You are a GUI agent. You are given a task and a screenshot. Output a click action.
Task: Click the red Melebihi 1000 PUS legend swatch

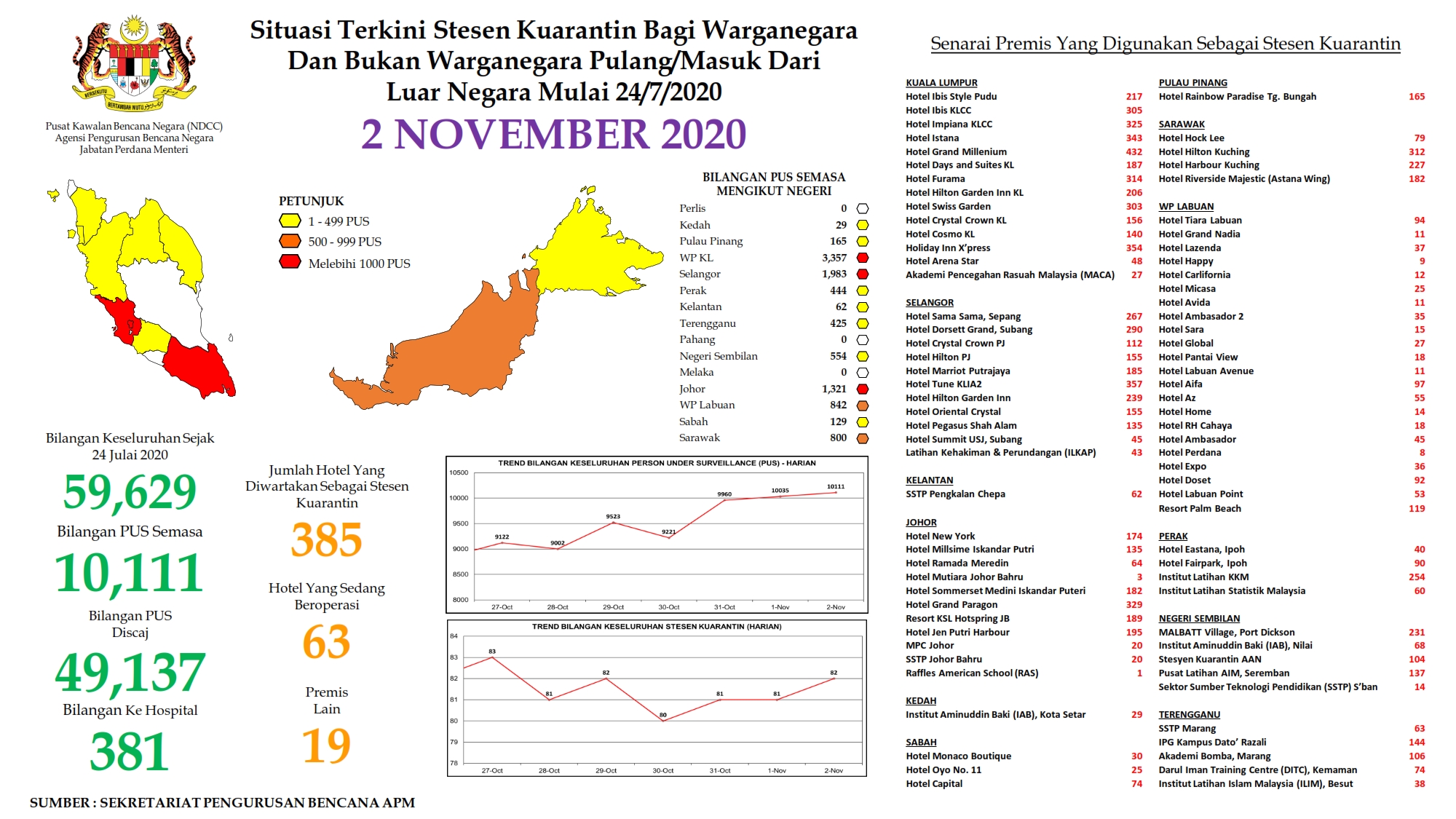290,262
